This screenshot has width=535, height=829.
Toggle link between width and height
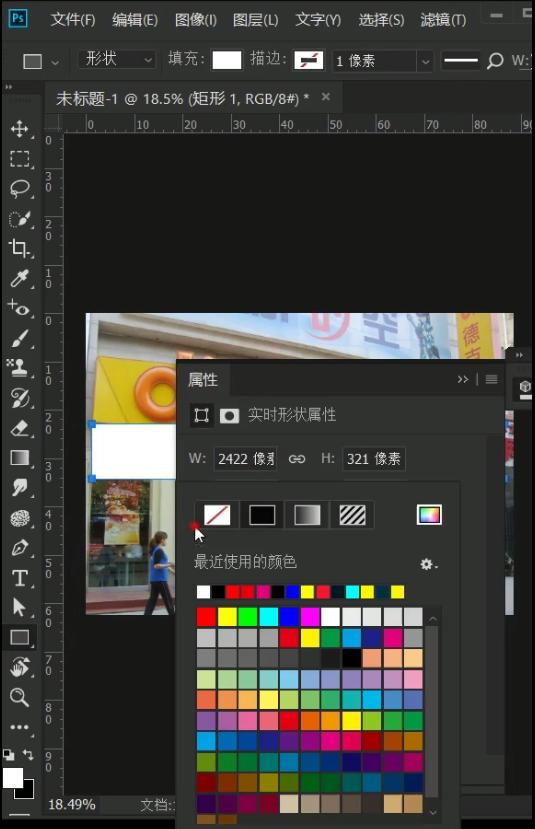297,459
